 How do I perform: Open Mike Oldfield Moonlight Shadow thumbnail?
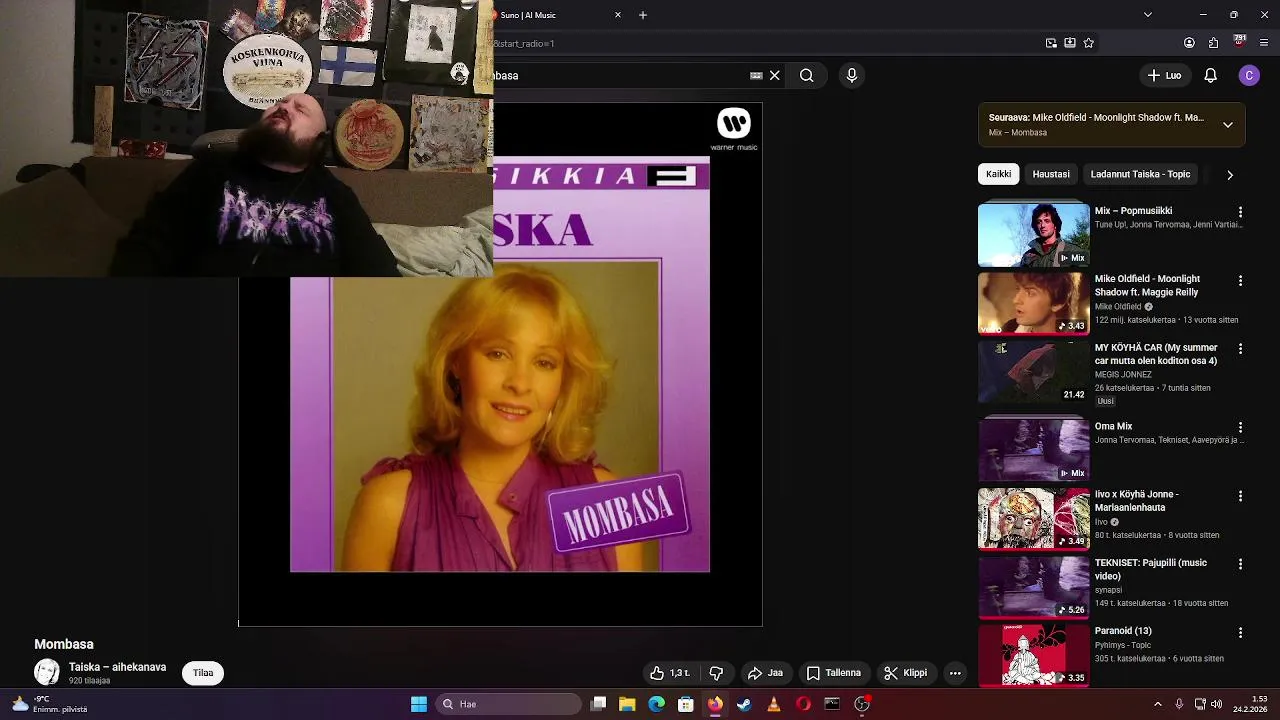coord(1033,303)
